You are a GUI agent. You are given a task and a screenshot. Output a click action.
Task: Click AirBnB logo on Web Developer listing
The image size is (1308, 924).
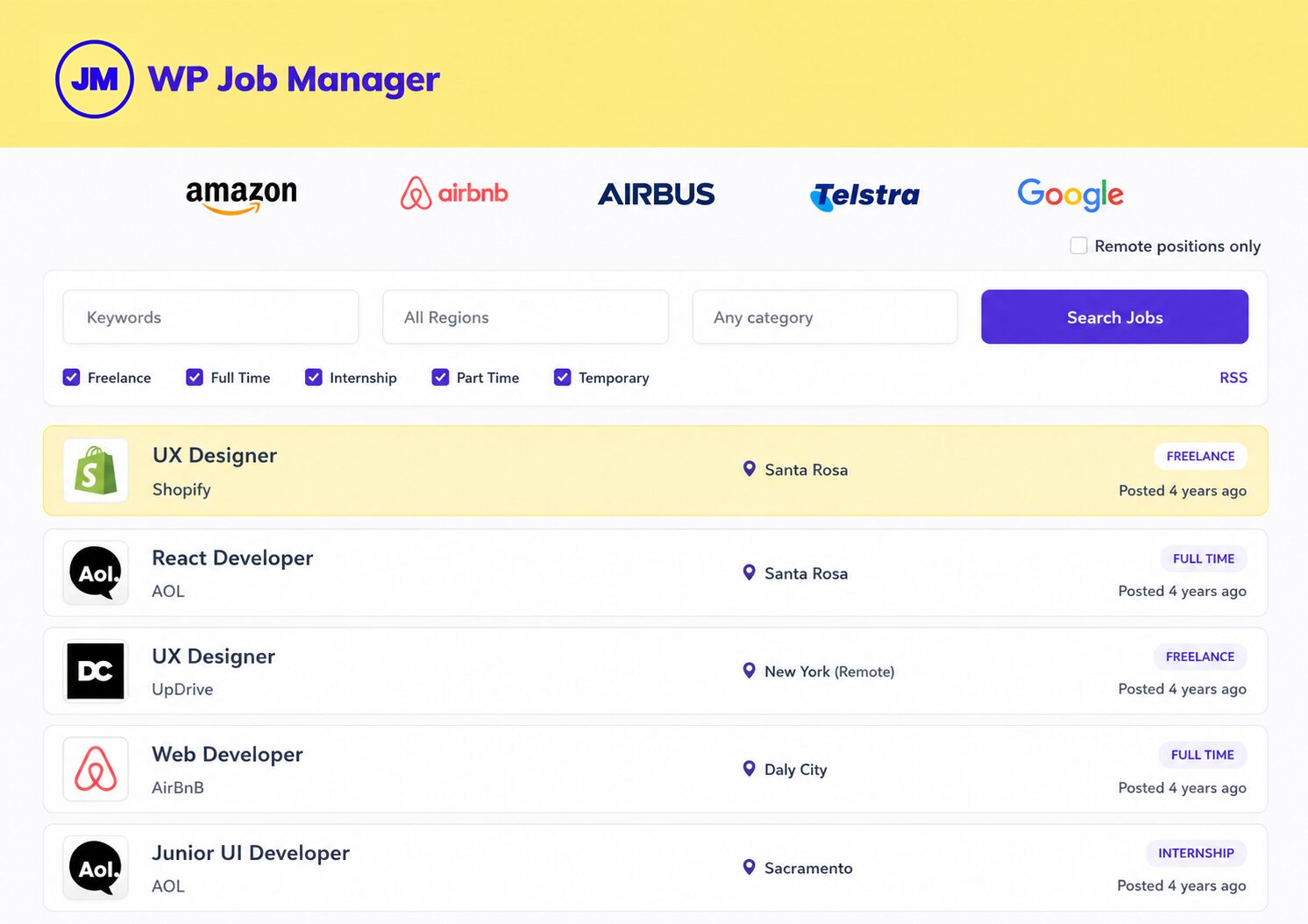click(x=96, y=769)
